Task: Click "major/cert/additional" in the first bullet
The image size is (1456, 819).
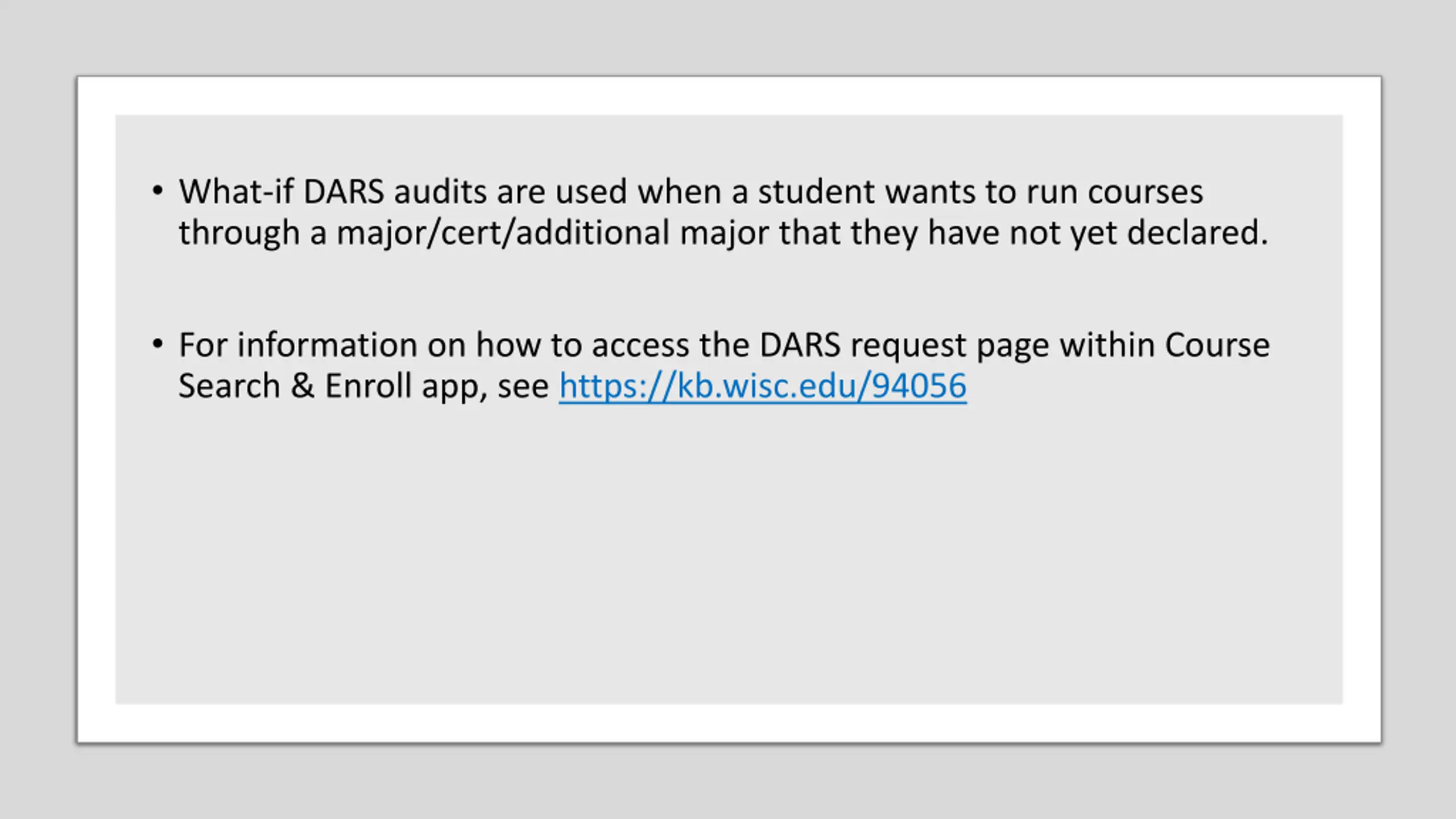Action: pos(503,233)
